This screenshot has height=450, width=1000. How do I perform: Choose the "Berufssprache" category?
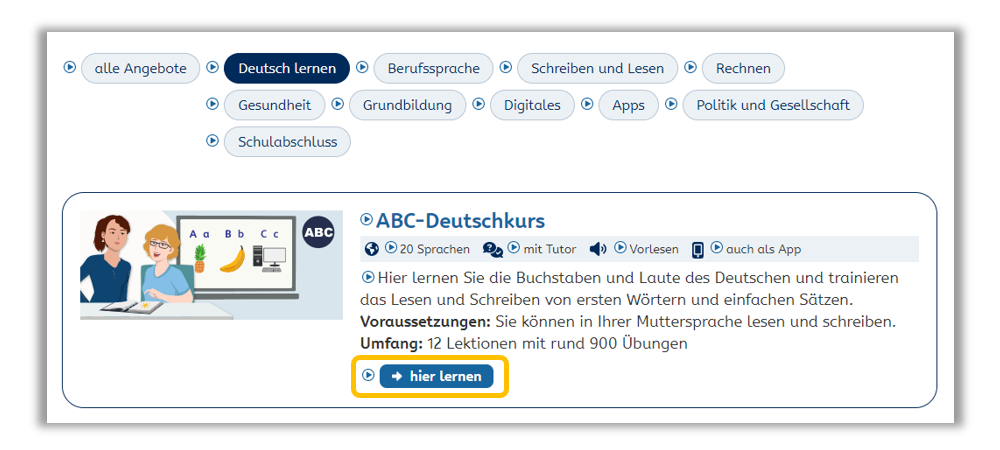tap(433, 68)
